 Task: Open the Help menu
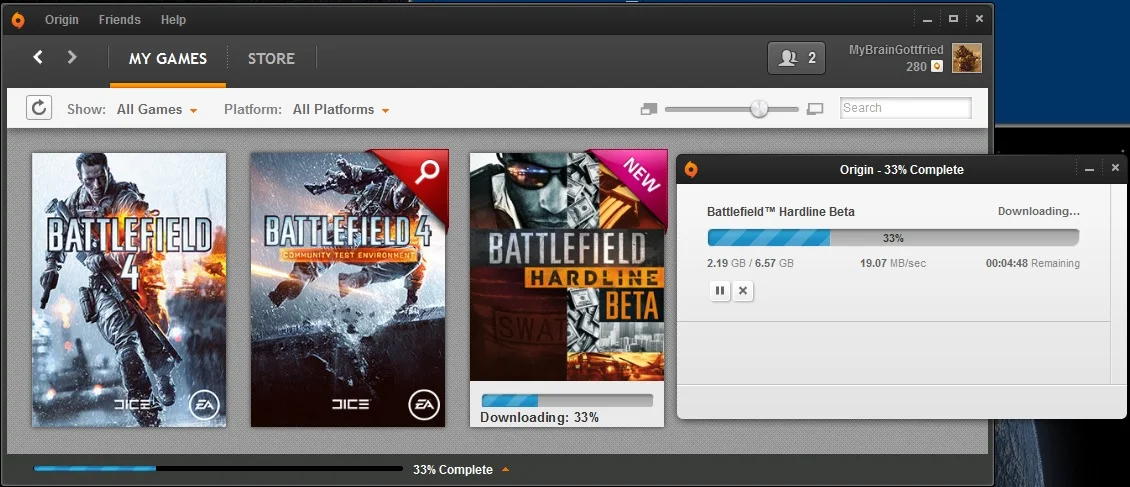(x=173, y=19)
